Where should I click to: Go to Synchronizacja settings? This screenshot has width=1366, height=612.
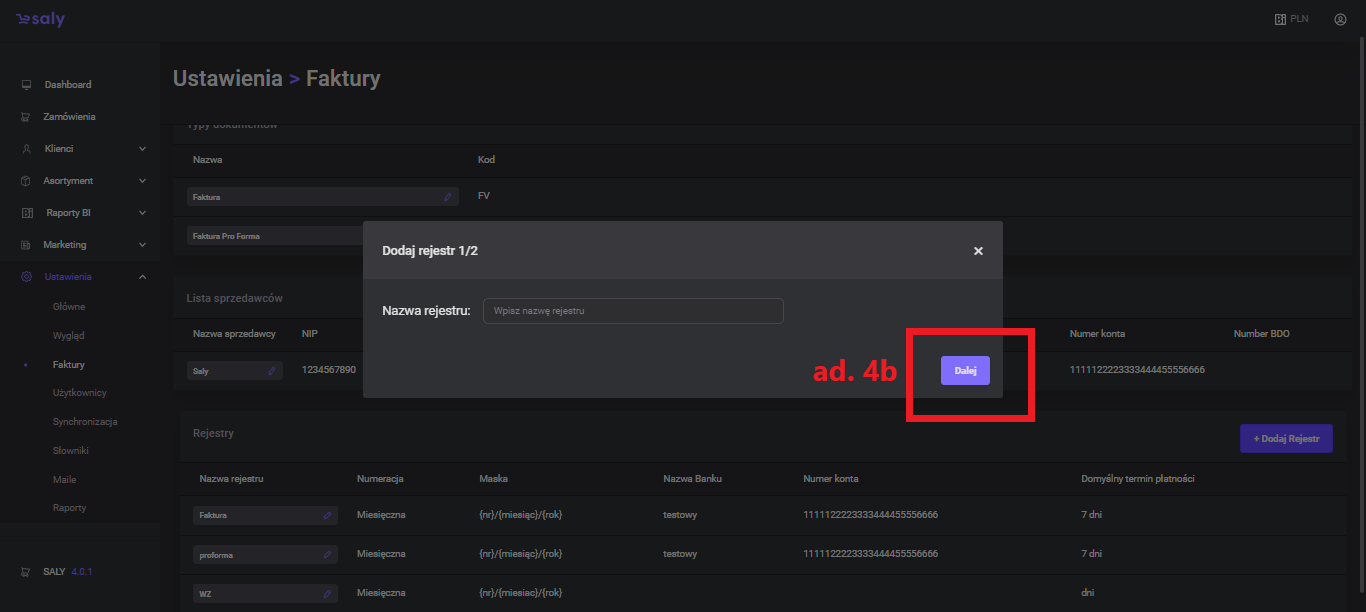point(85,422)
